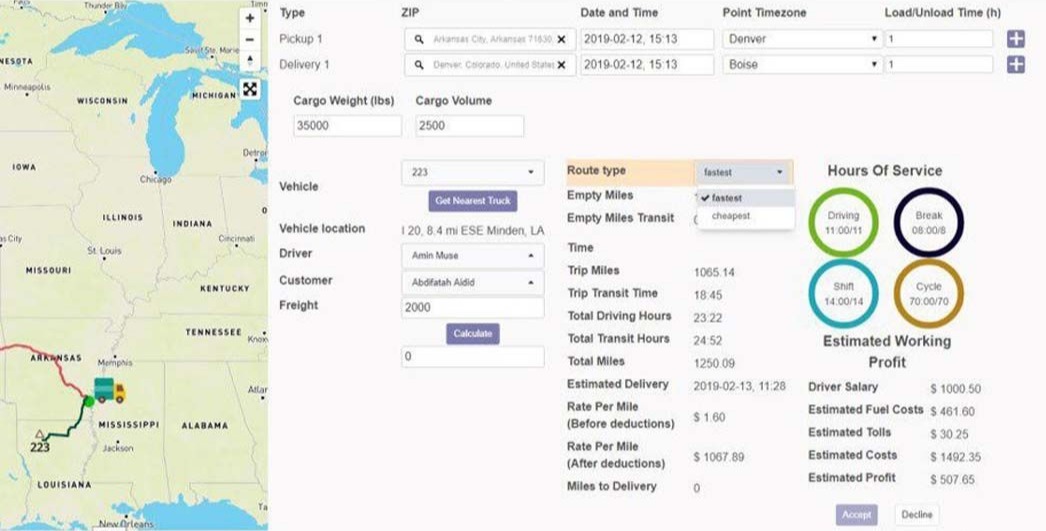
Task: Add a point after Pickup 1
Action: click(x=1015, y=39)
